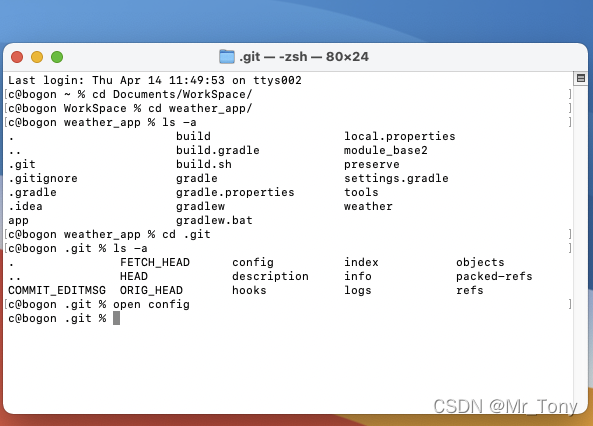Click the 'logs' entry
Image resolution: width=593 pixels, height=426 pixels.
click(358, 290)
